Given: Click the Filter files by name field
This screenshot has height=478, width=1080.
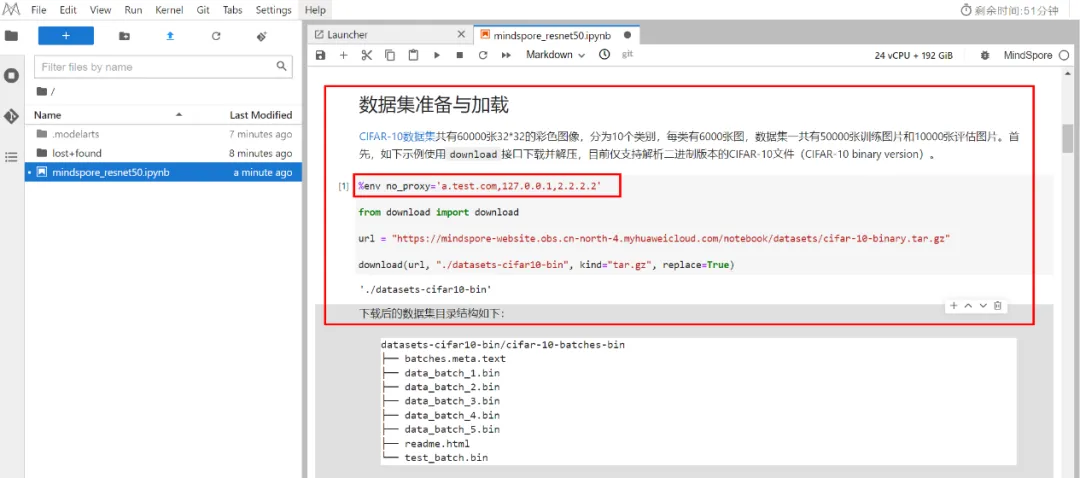Looking at the screenshot, I should pos(156,67).
